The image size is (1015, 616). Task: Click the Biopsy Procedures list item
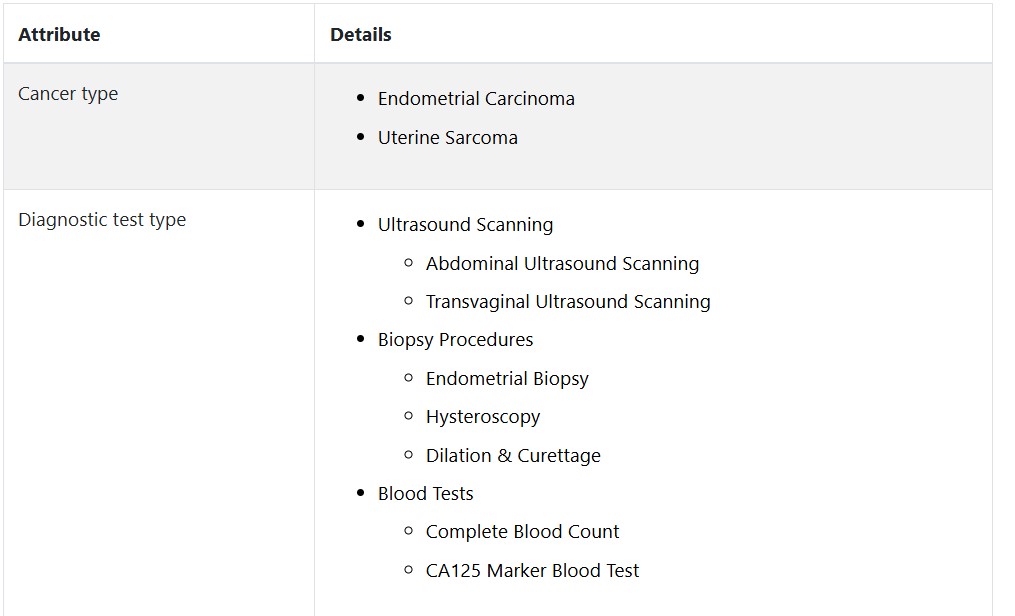pyautogui.click(x=455, y=340)
